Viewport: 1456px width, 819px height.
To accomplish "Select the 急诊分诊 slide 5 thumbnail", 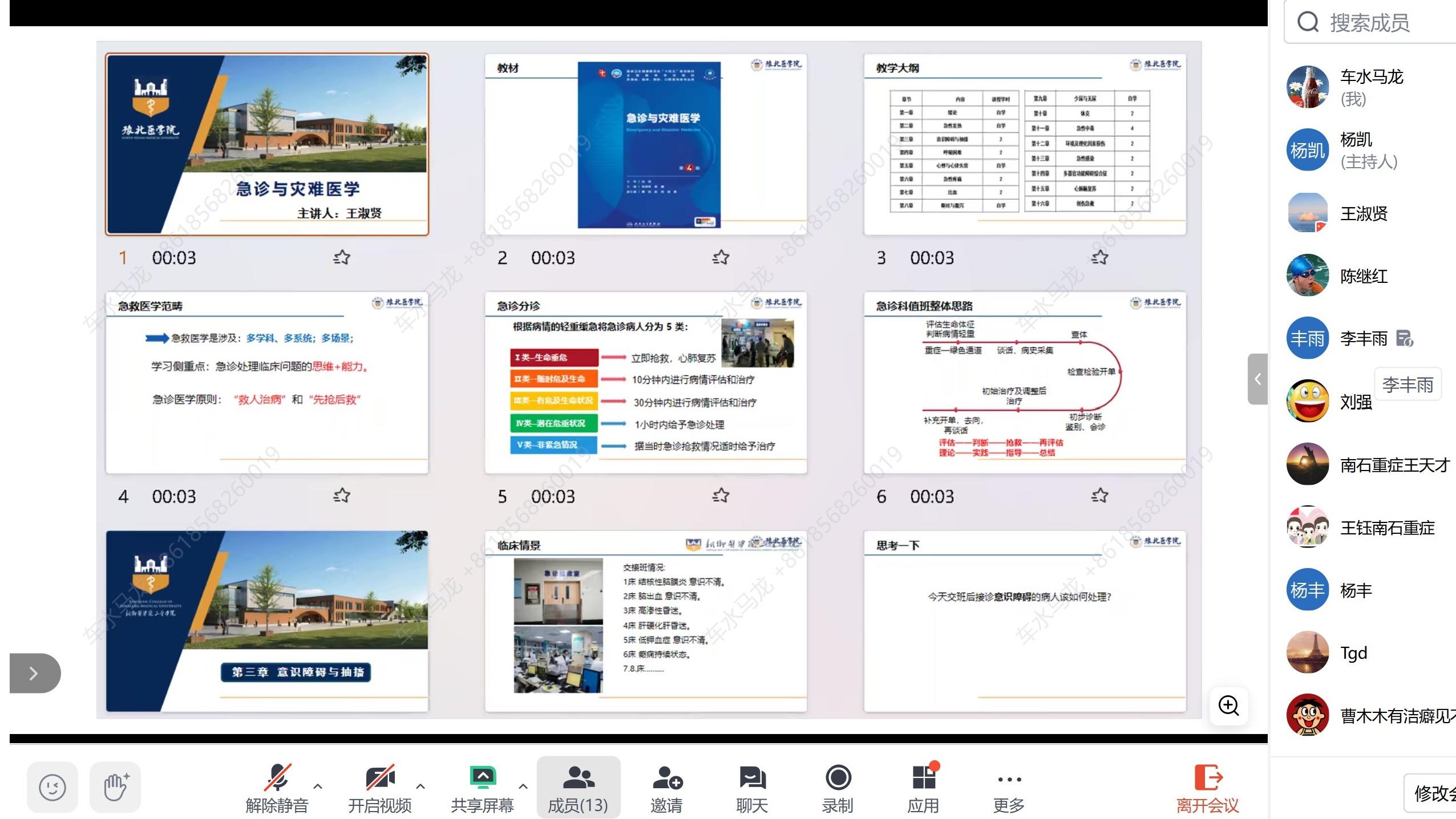I will click(645, 383).
